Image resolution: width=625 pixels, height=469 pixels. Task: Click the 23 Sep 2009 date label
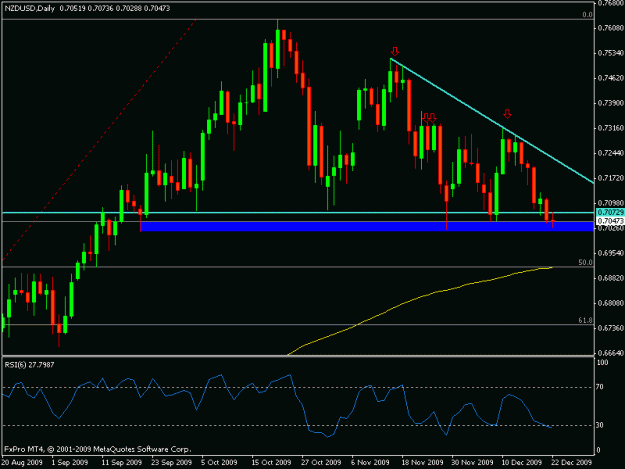pos(171,463)
